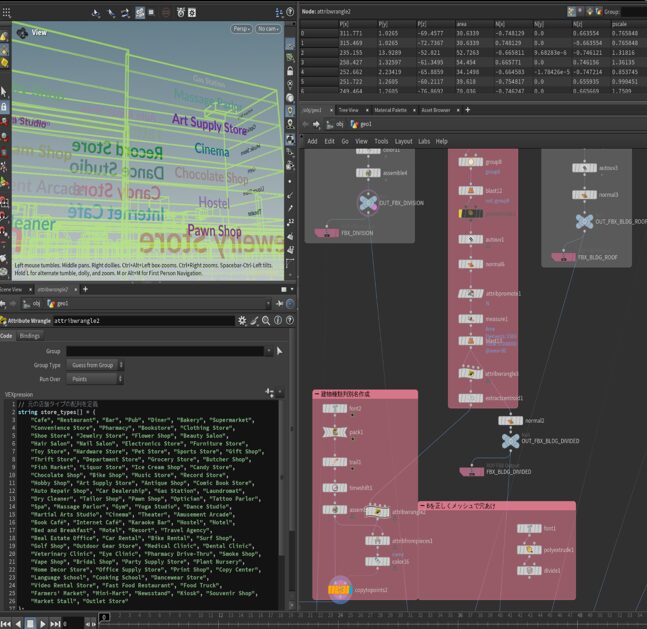Jump to first frame in playbar
The height and width of the screenshot is (629, 647).
[5, 624]
